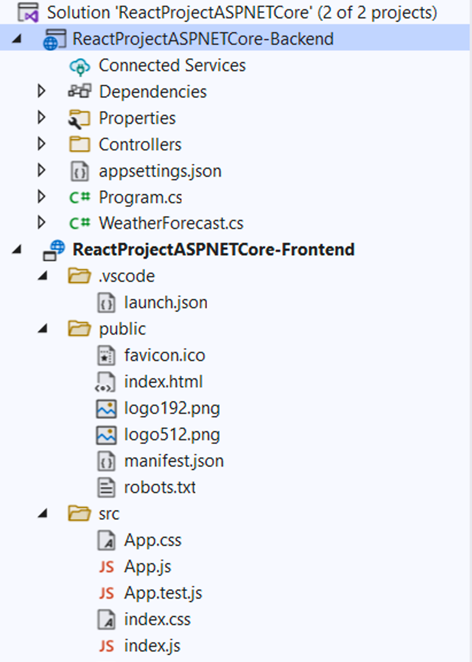Click the appsettings.json braces icon
This screenshot has width=472, height=662.
80,171
